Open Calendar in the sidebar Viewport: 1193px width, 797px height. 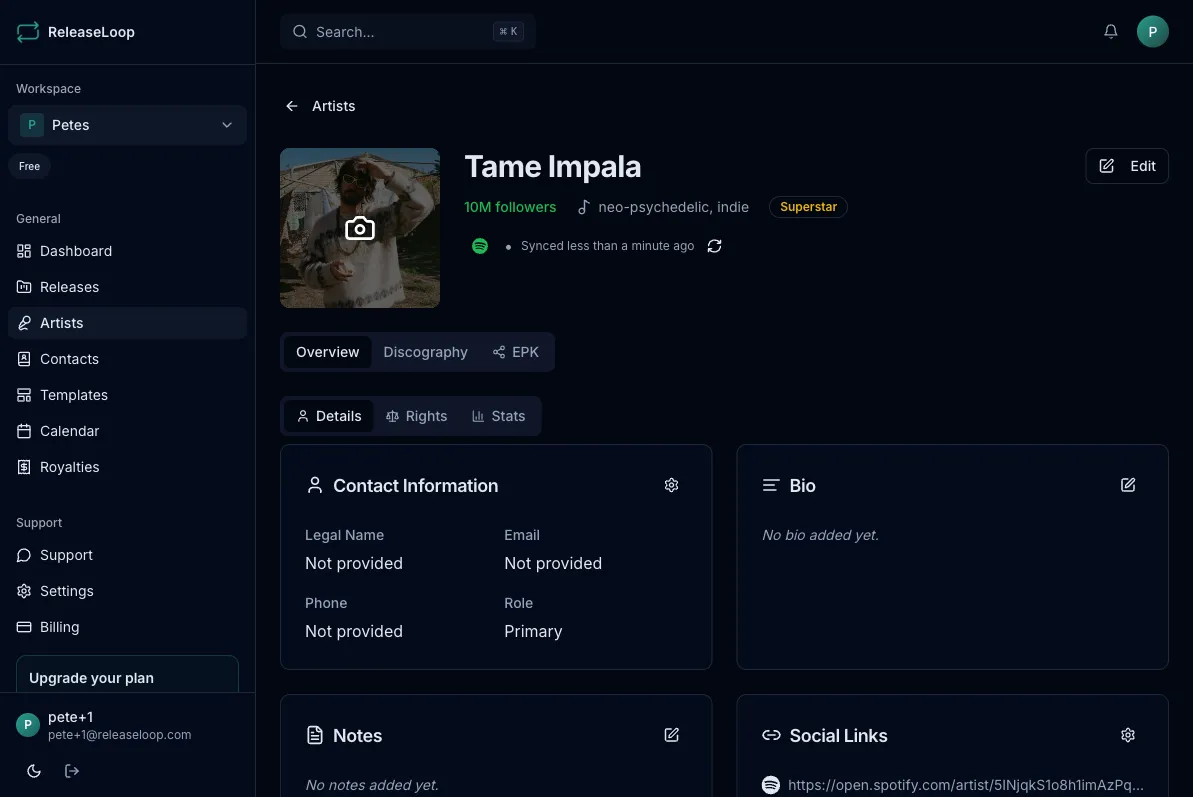tap(127, 431)
